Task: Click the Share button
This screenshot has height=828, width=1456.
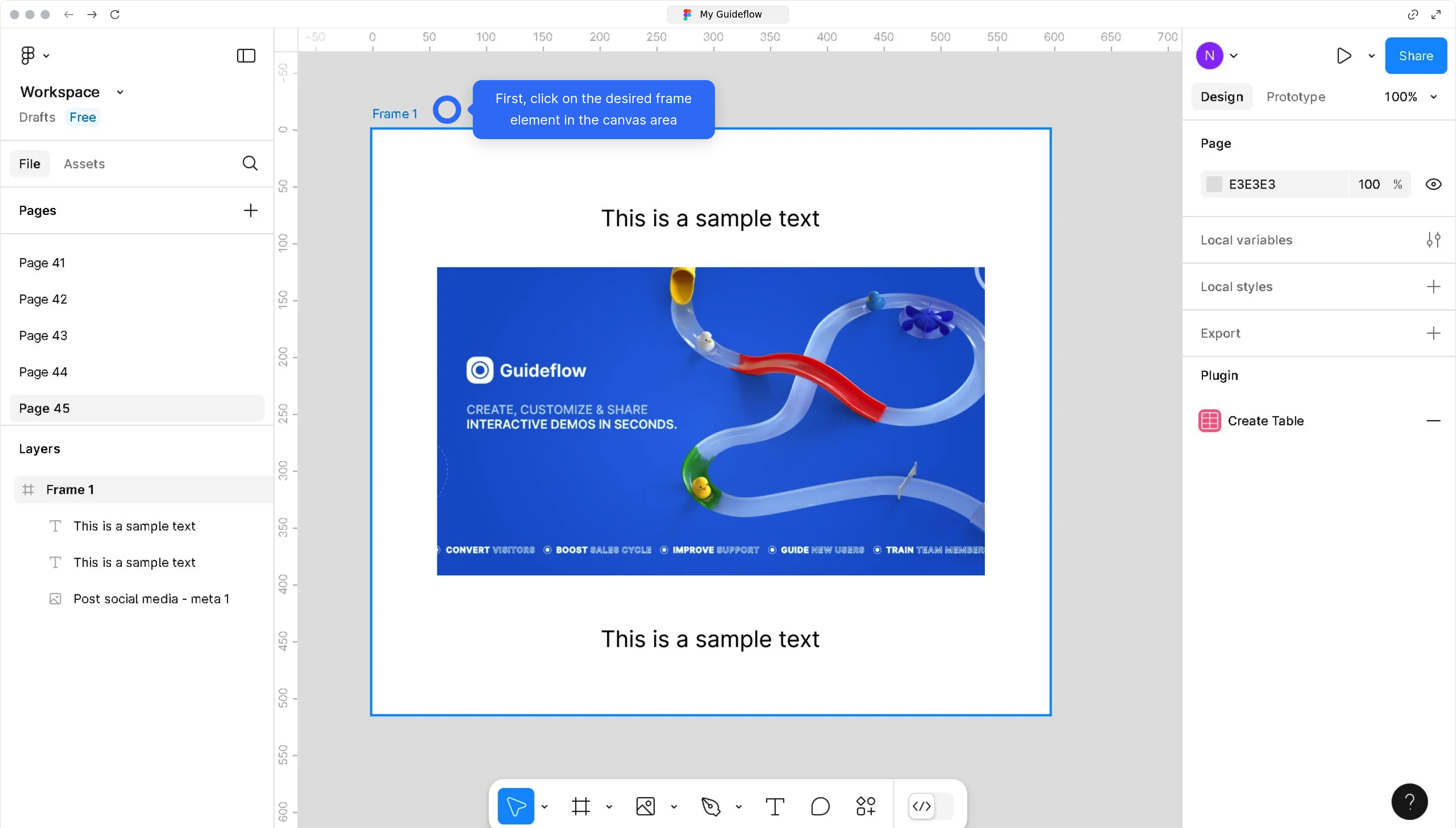Action: pos(1416,55)
